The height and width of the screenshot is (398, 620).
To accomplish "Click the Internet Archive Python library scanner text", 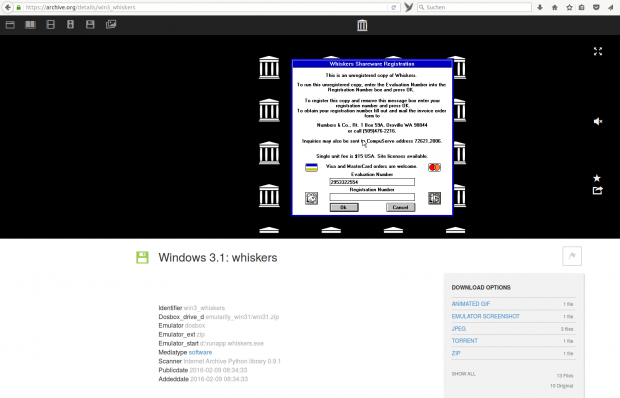I will click(232, 361).
